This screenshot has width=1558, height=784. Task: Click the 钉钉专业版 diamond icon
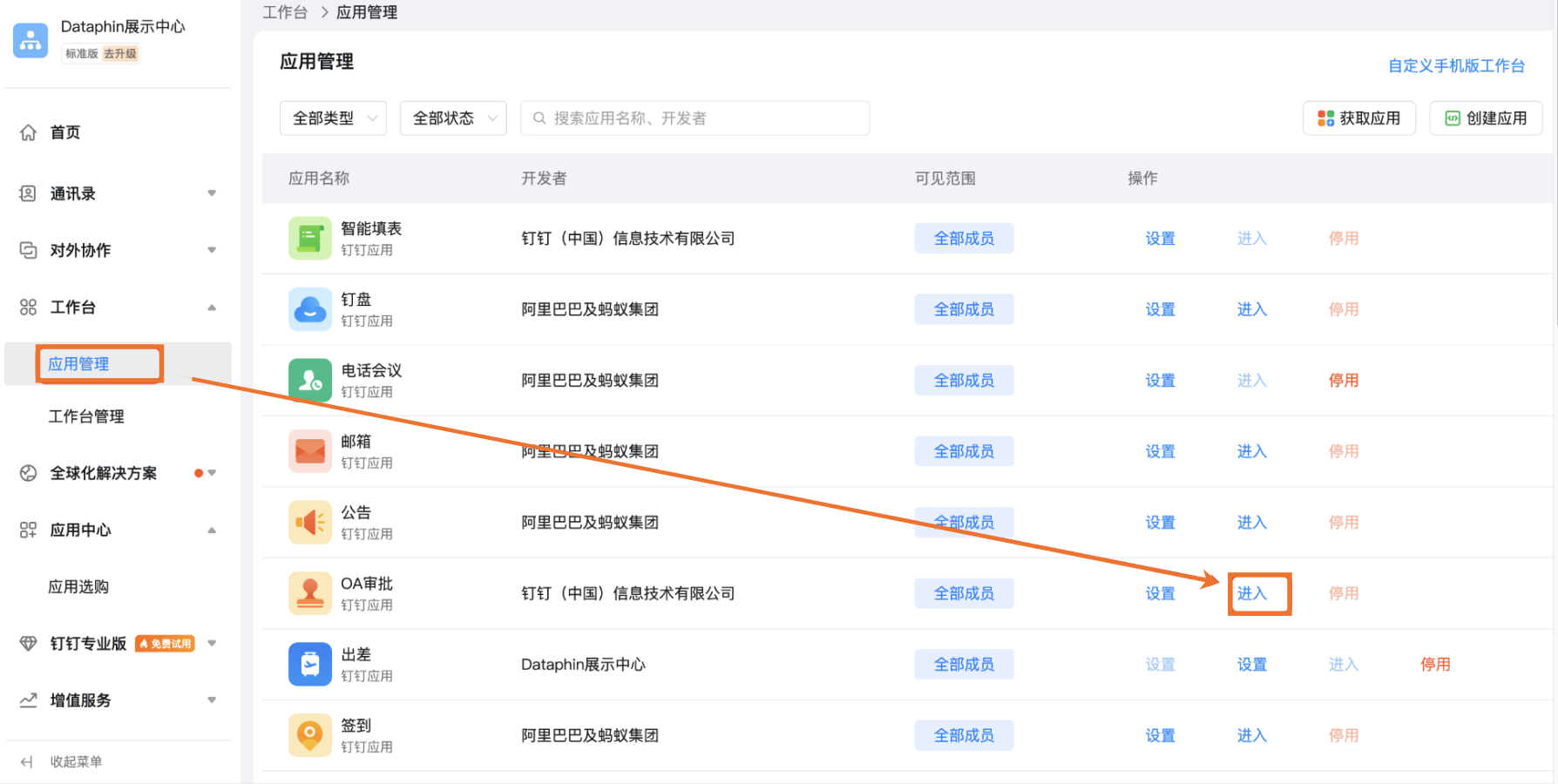(28, 644)
